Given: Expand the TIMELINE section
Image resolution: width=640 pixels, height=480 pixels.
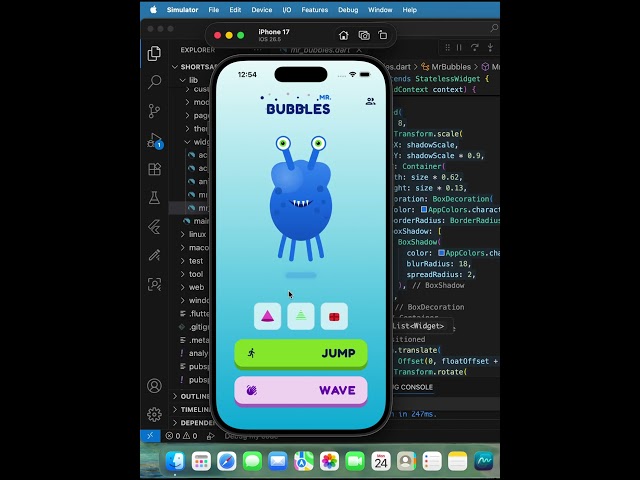Looking at the screenshot, I should 191,409.
